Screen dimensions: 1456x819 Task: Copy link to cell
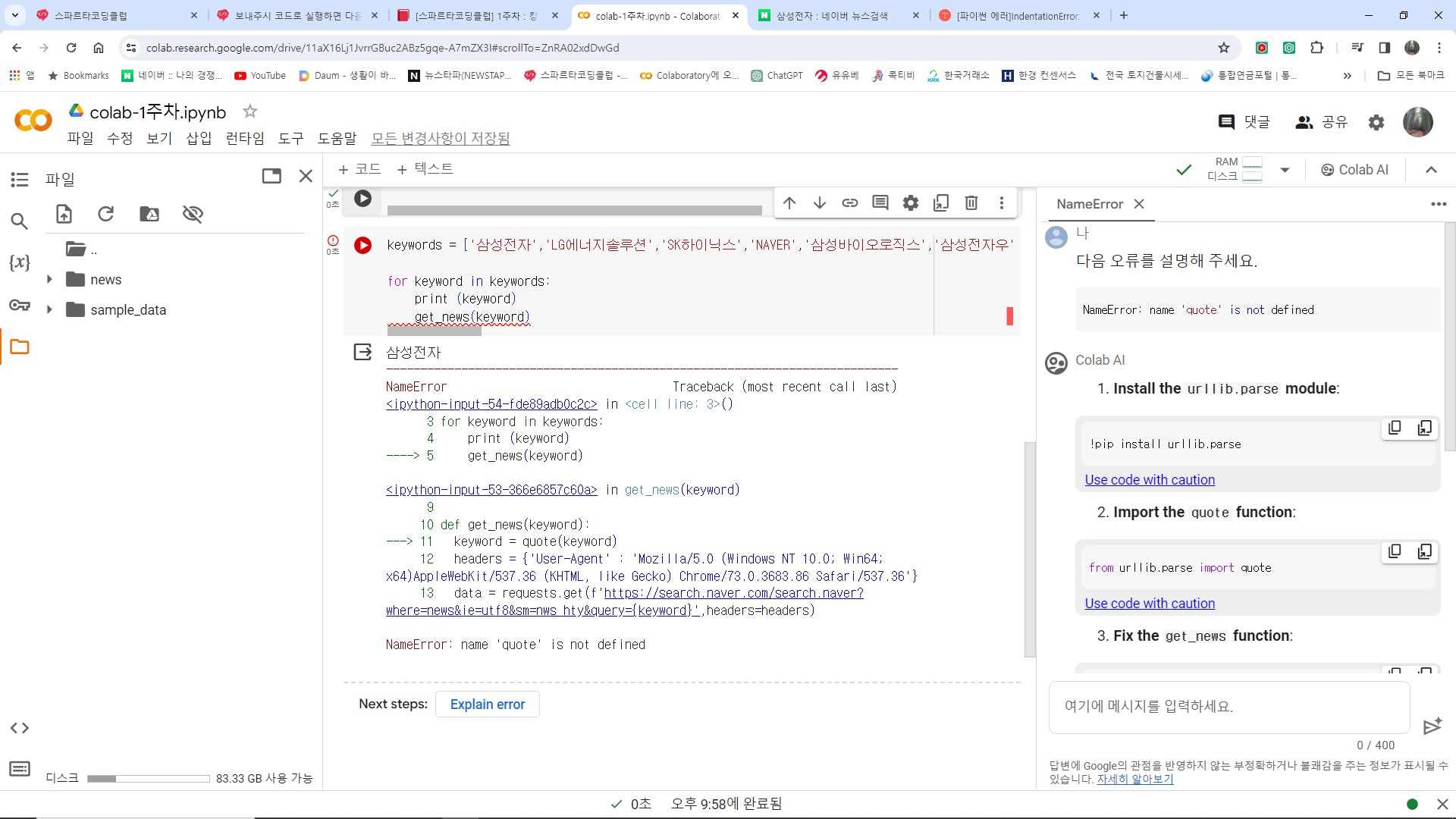click(850, 202)
